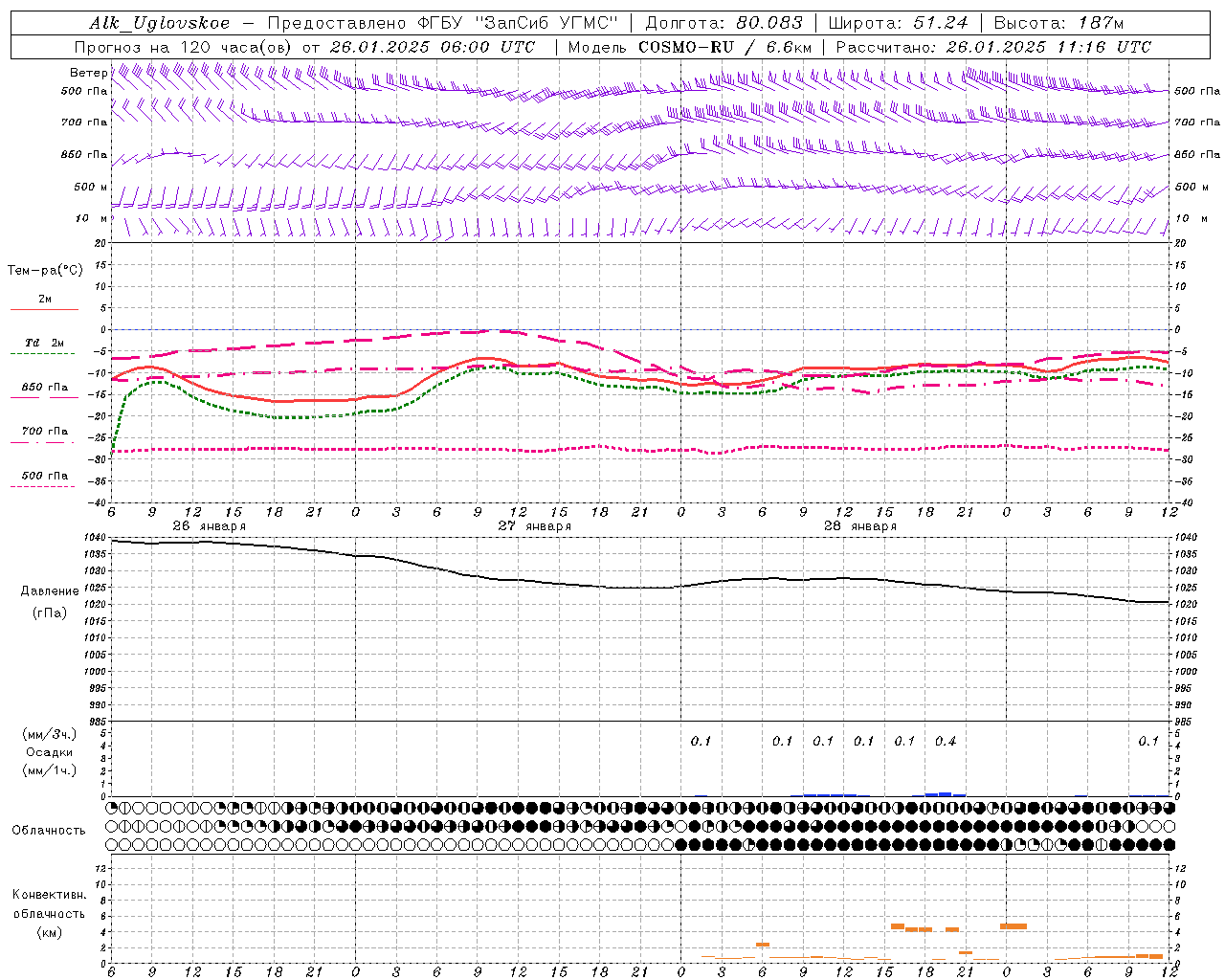Click the 27 января date label

tap(534, 526)
